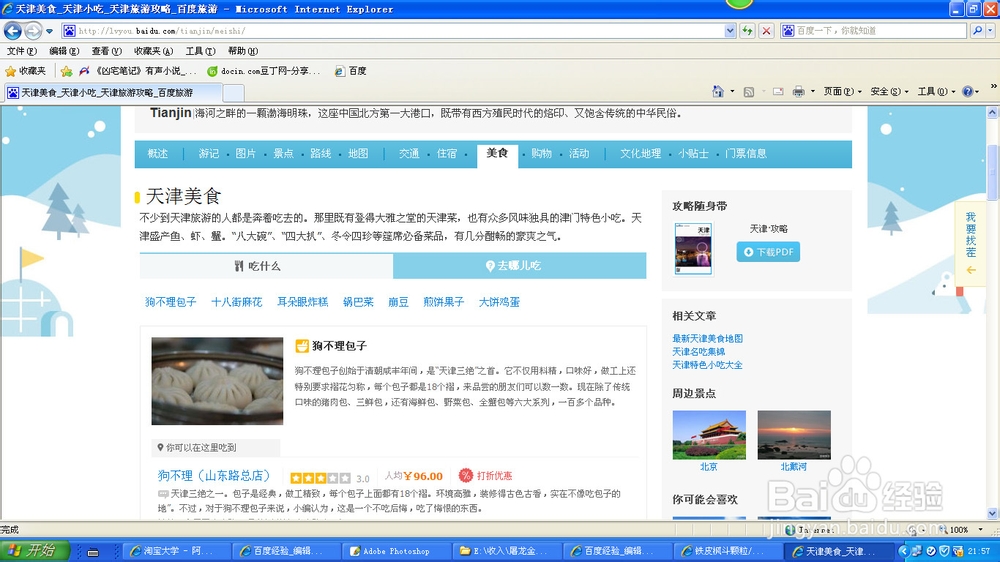
Task: Open the 收藏夹 menu in menu bar
Action: point(153,51)
